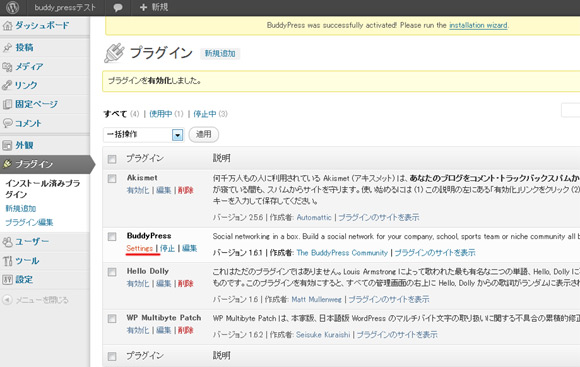The height and width of the screenshot is (367, 580).
Task: Show すべて plugins filter
Action: 115,114
